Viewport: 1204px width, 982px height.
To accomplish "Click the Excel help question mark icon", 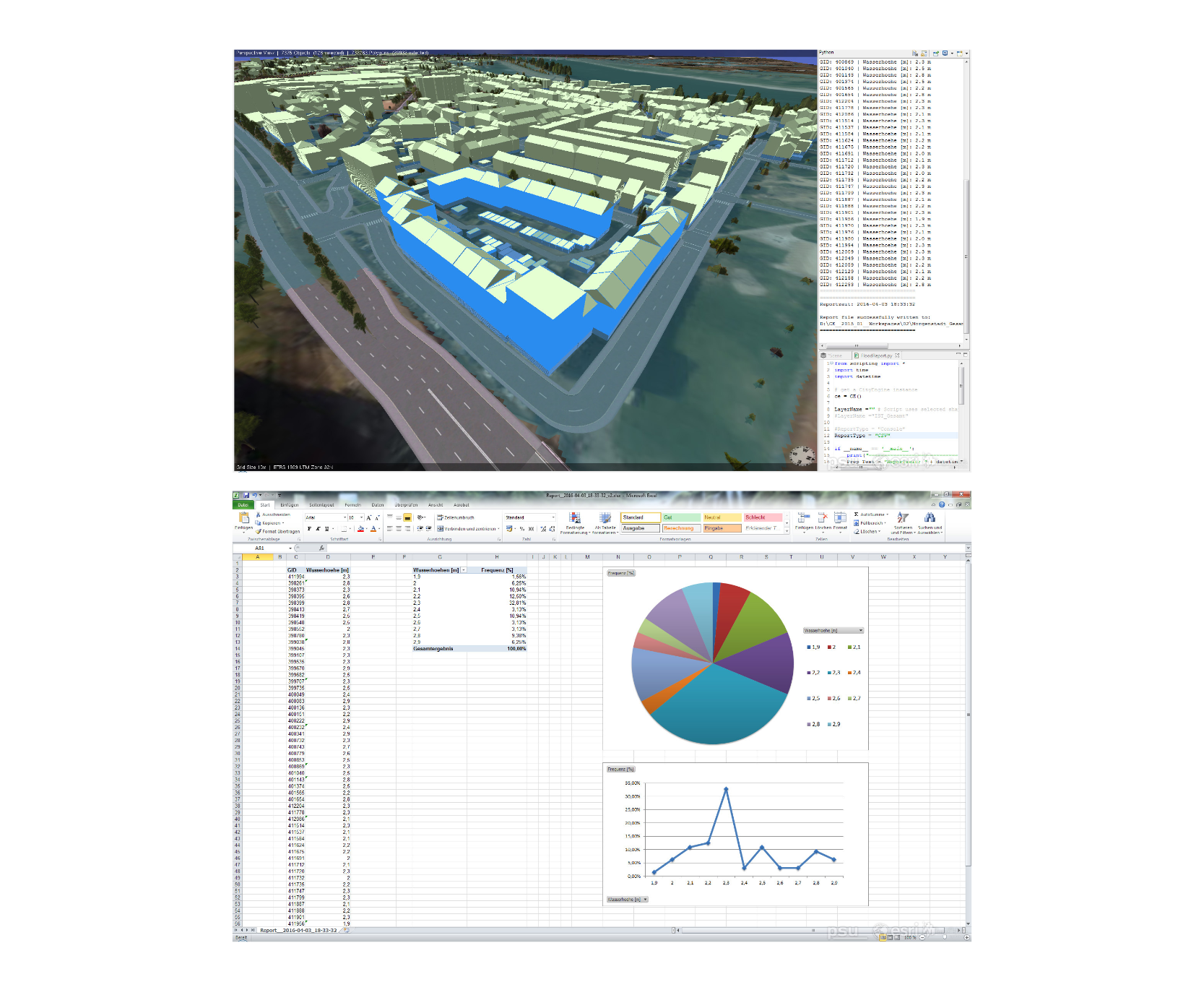I will [x=941, y=504].
